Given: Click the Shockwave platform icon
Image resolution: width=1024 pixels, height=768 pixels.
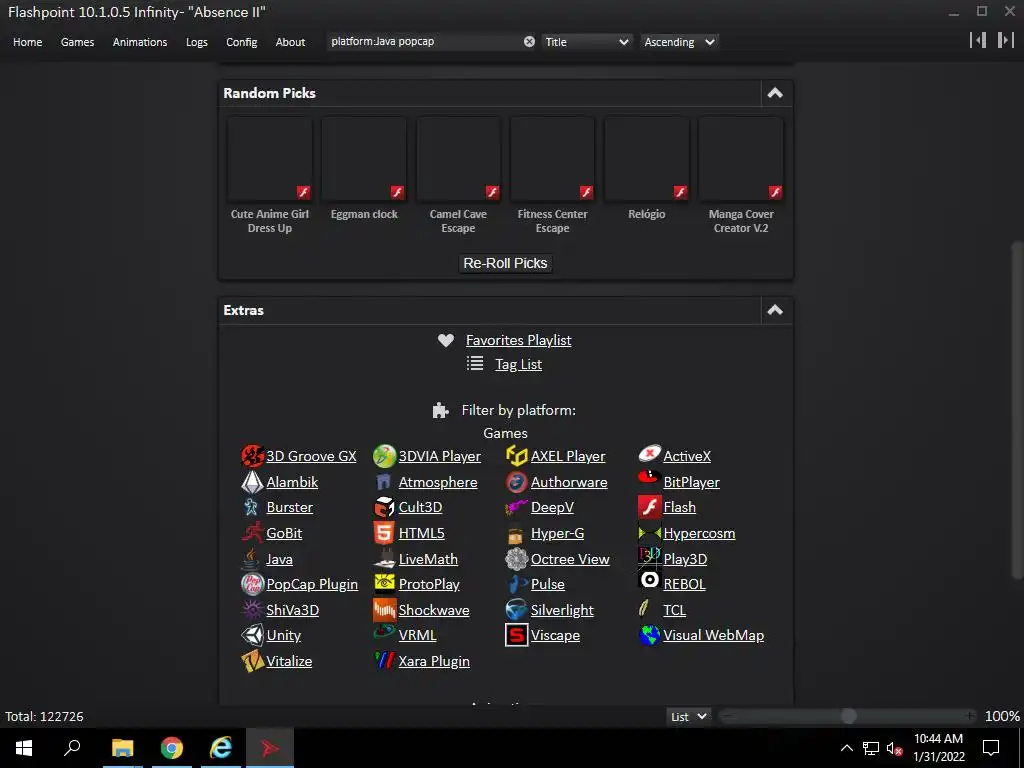Looking at the screenshot, I should click(384, 610).
